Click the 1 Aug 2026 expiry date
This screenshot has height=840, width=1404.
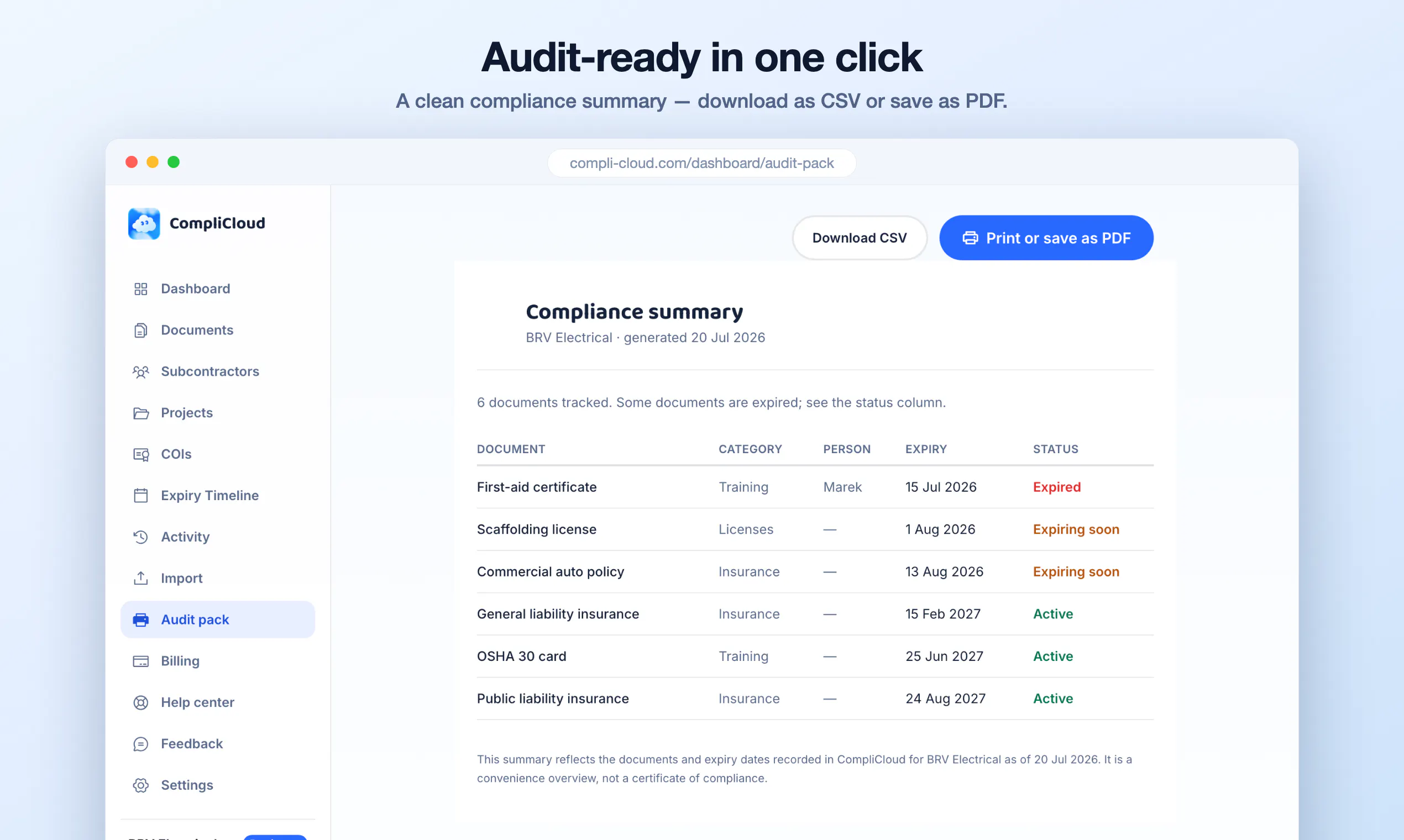coord(940,529)
